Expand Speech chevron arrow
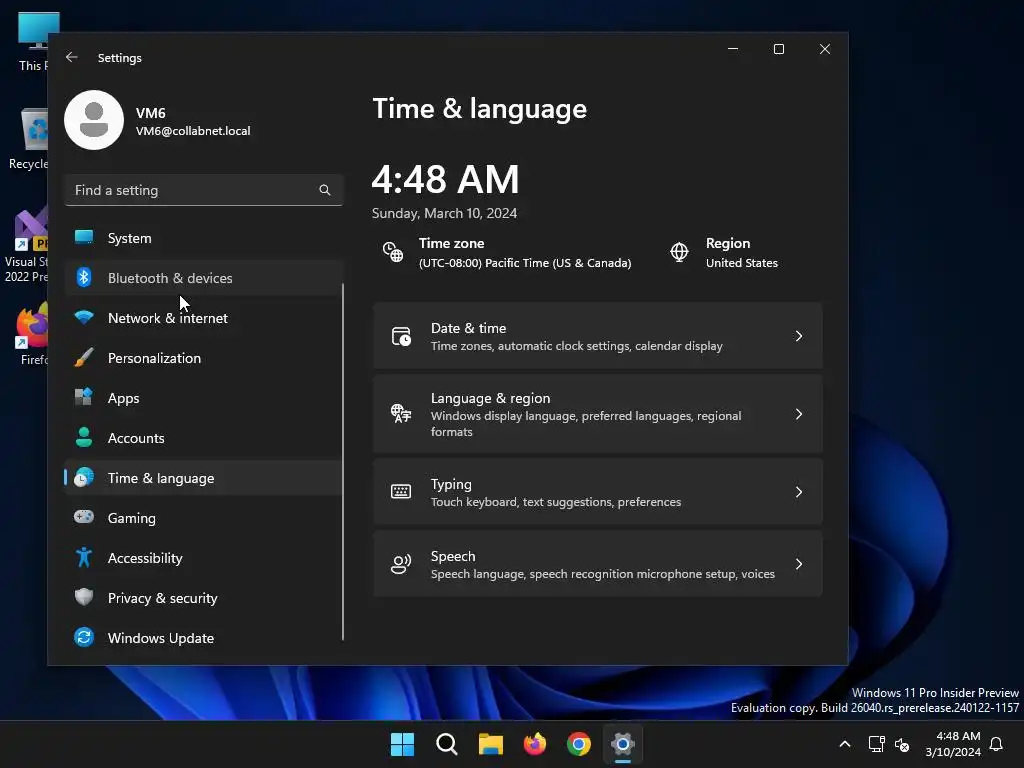This screenshot has height=768, width=1024. (799, 564)
